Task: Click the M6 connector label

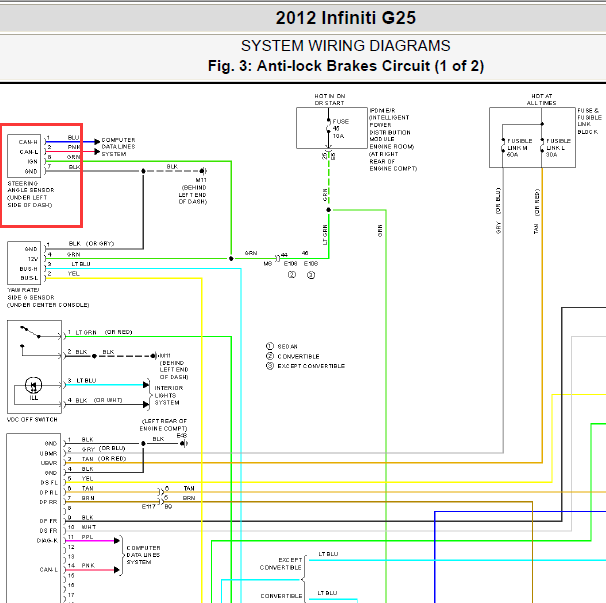Action: tap(268, 264)
